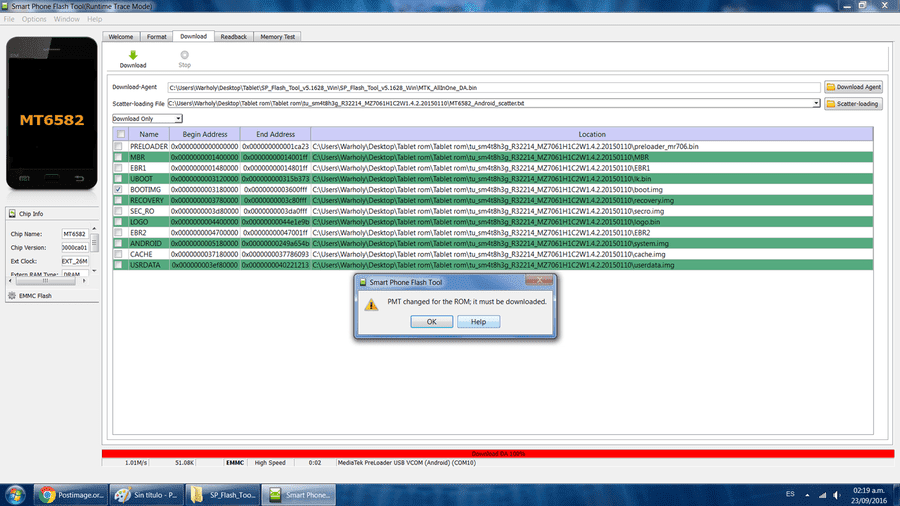The width and height of the screenshot is (900, 506).
Task: Click the Location column header
Action: 592,134
